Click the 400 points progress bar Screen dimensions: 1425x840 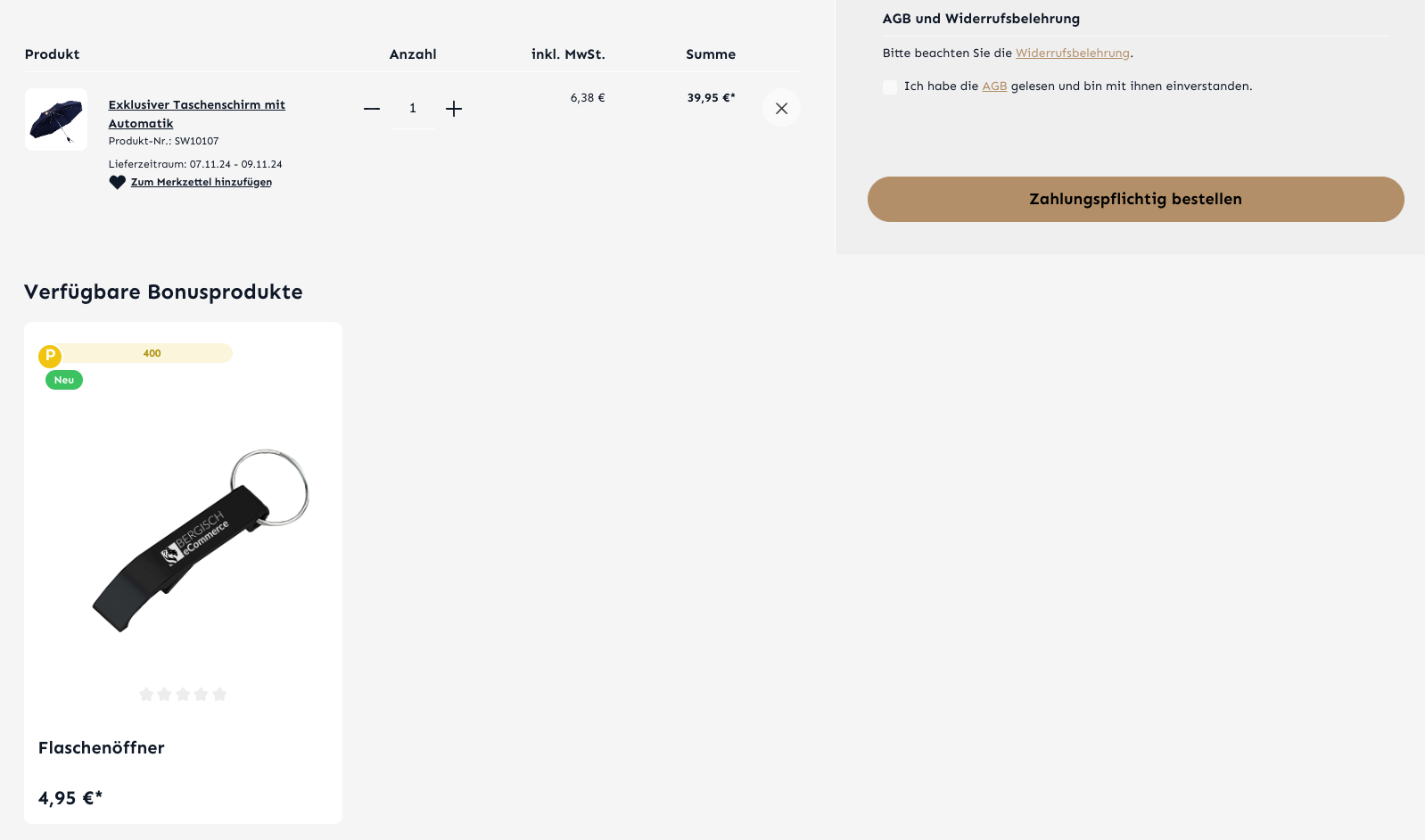[152, 353]
